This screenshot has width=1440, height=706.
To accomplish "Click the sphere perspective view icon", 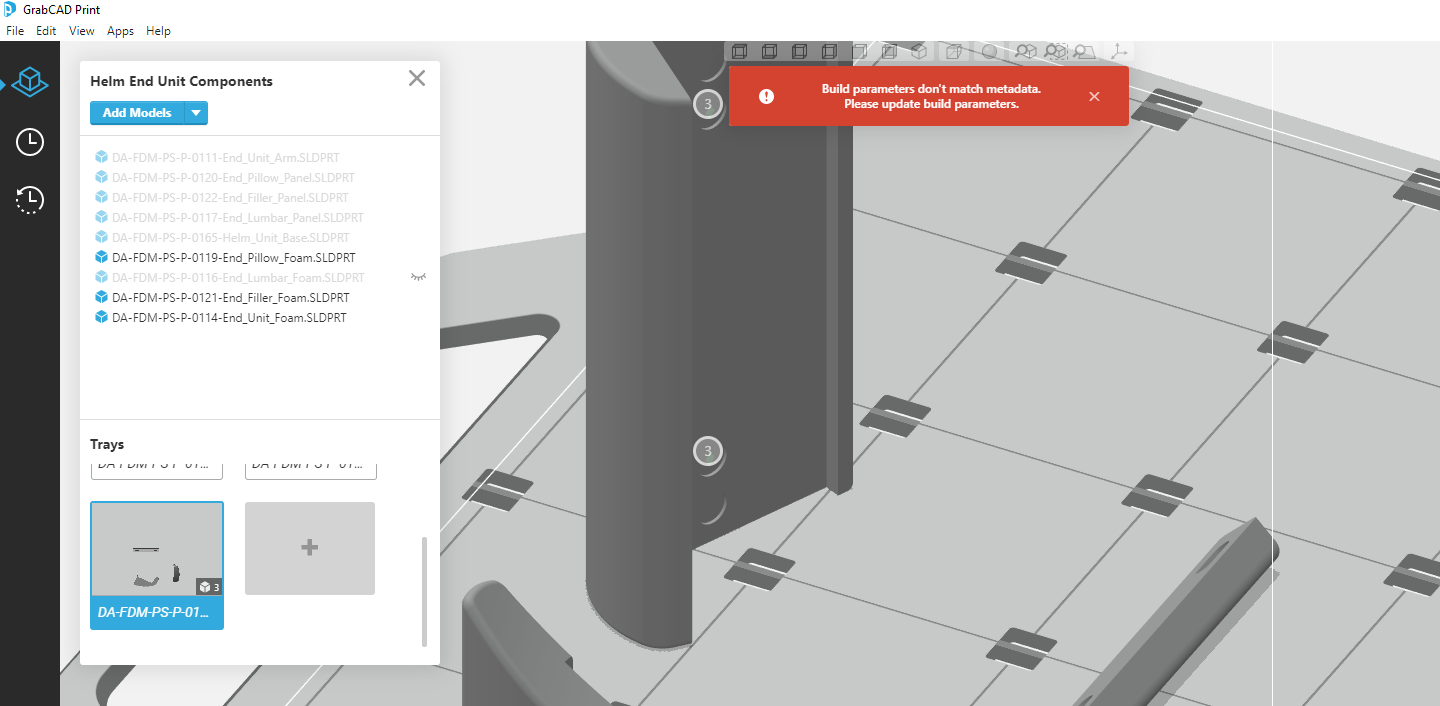I will [x=989, y=51].
